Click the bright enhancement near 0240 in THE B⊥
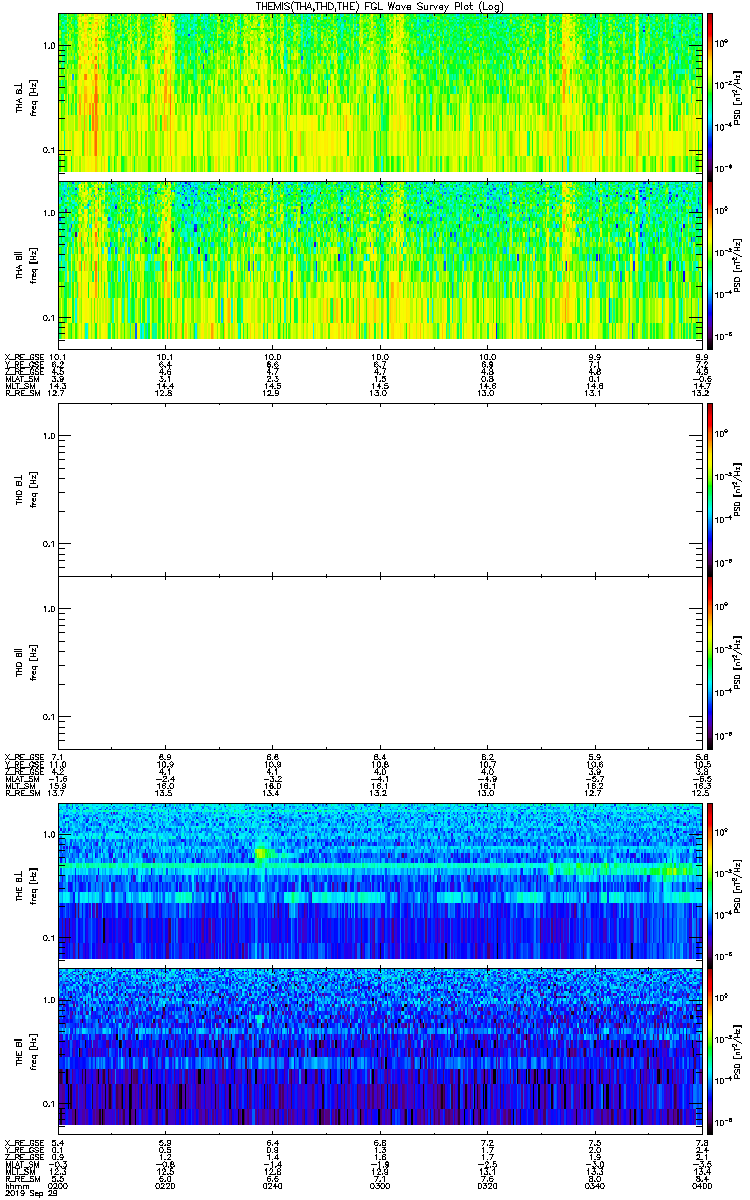Viewport: 750px width, 1200px height. [x=263, y=853]
